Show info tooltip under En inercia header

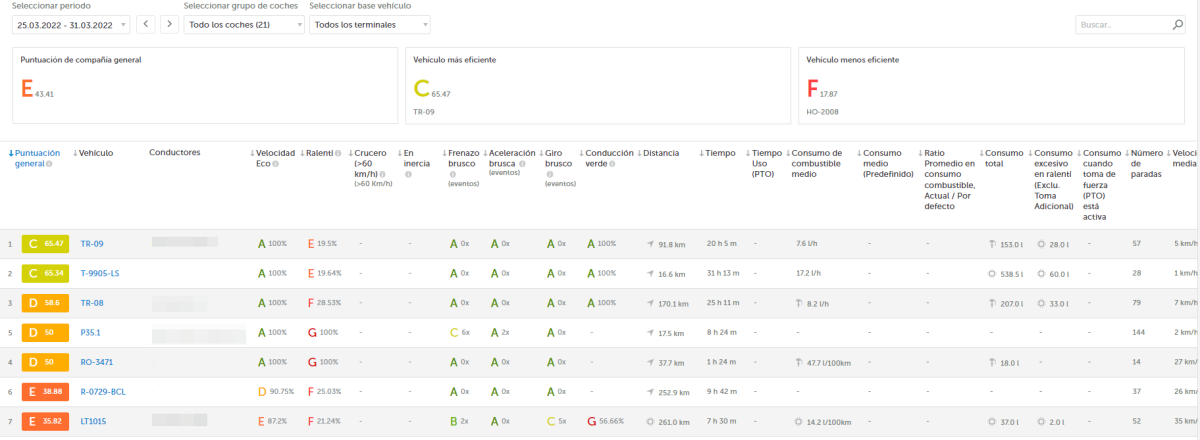coord(408,174)
